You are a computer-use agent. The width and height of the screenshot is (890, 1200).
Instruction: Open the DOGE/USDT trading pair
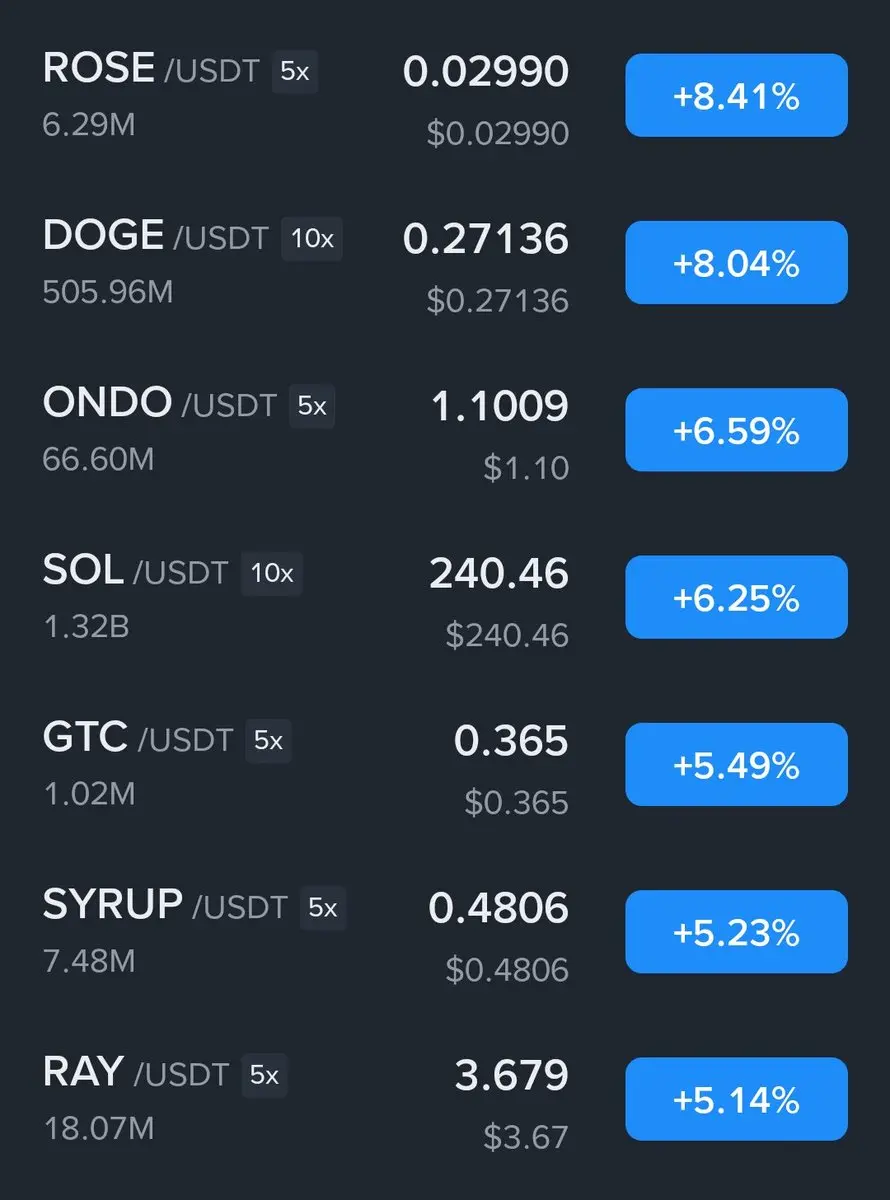(x=156, y=237)
